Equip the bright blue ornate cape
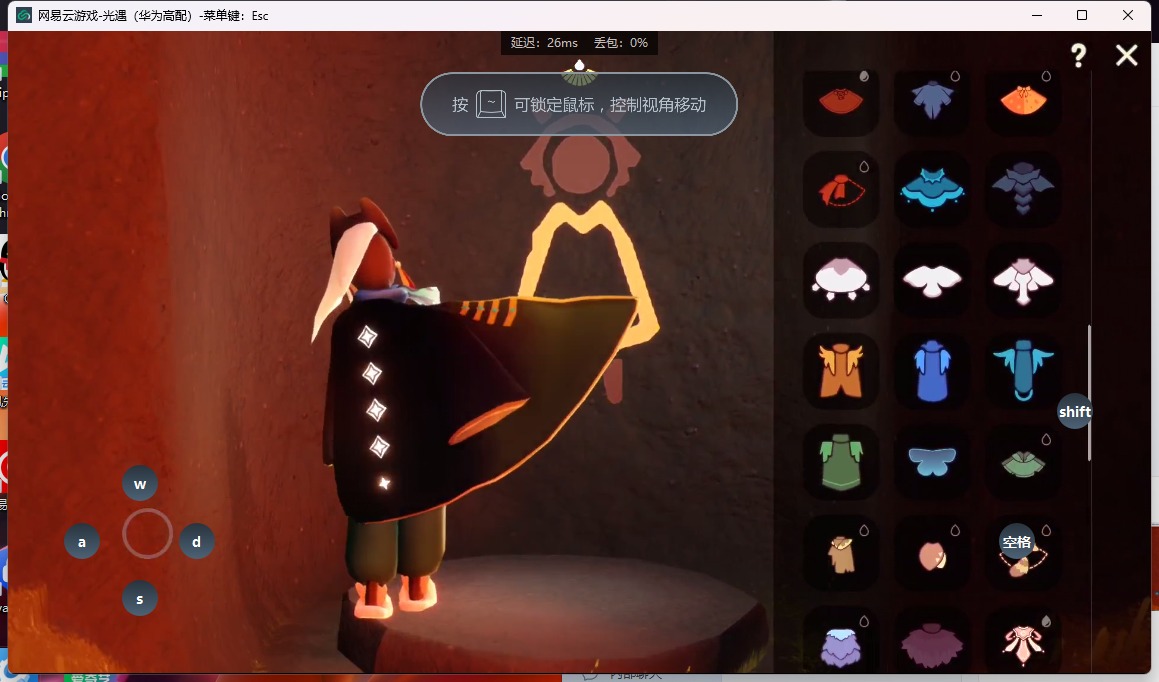The height and width of the screenshot is (682, 1159). click(x=932, y=190)
